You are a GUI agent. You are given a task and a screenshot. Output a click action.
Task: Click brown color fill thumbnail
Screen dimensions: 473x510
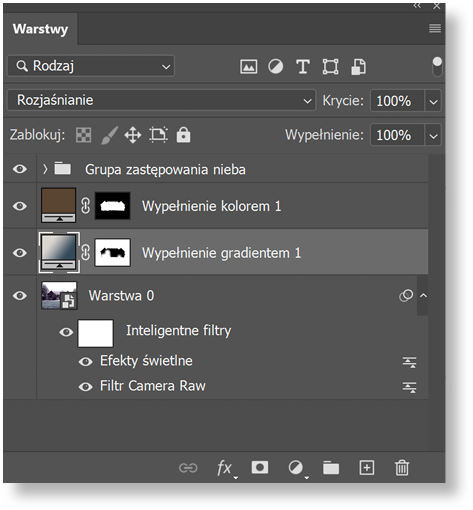pos(58,205)
